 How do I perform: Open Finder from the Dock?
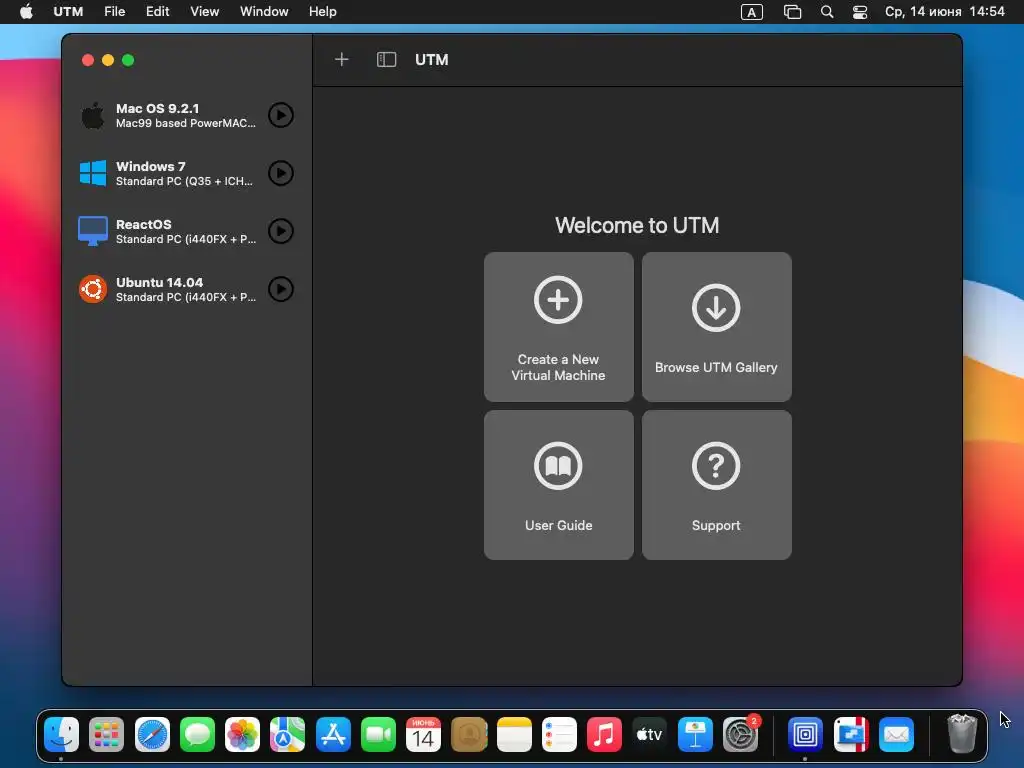pyautogui.click(x=62, y=735)
